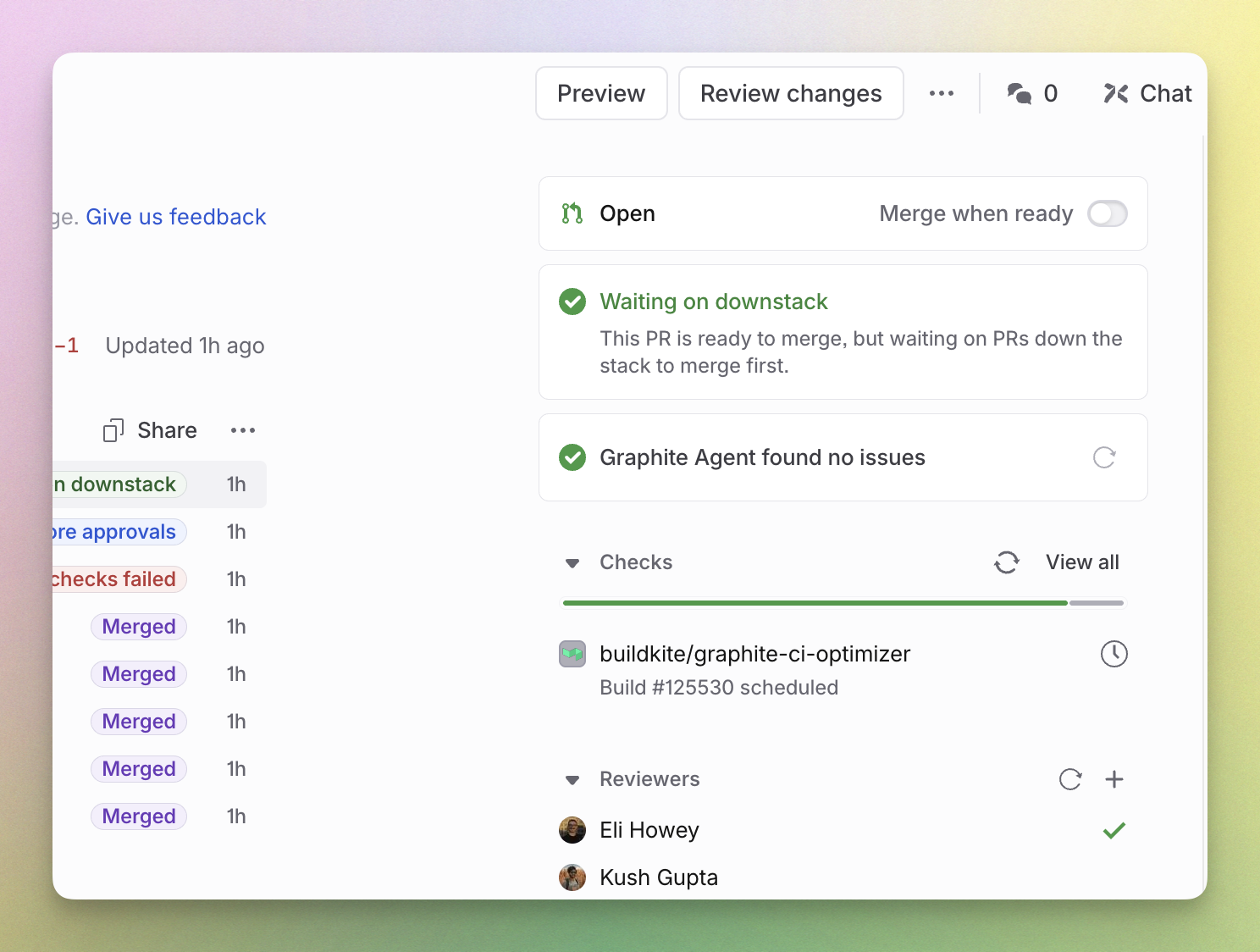Collapse the Reviewers section

(573, 779)
